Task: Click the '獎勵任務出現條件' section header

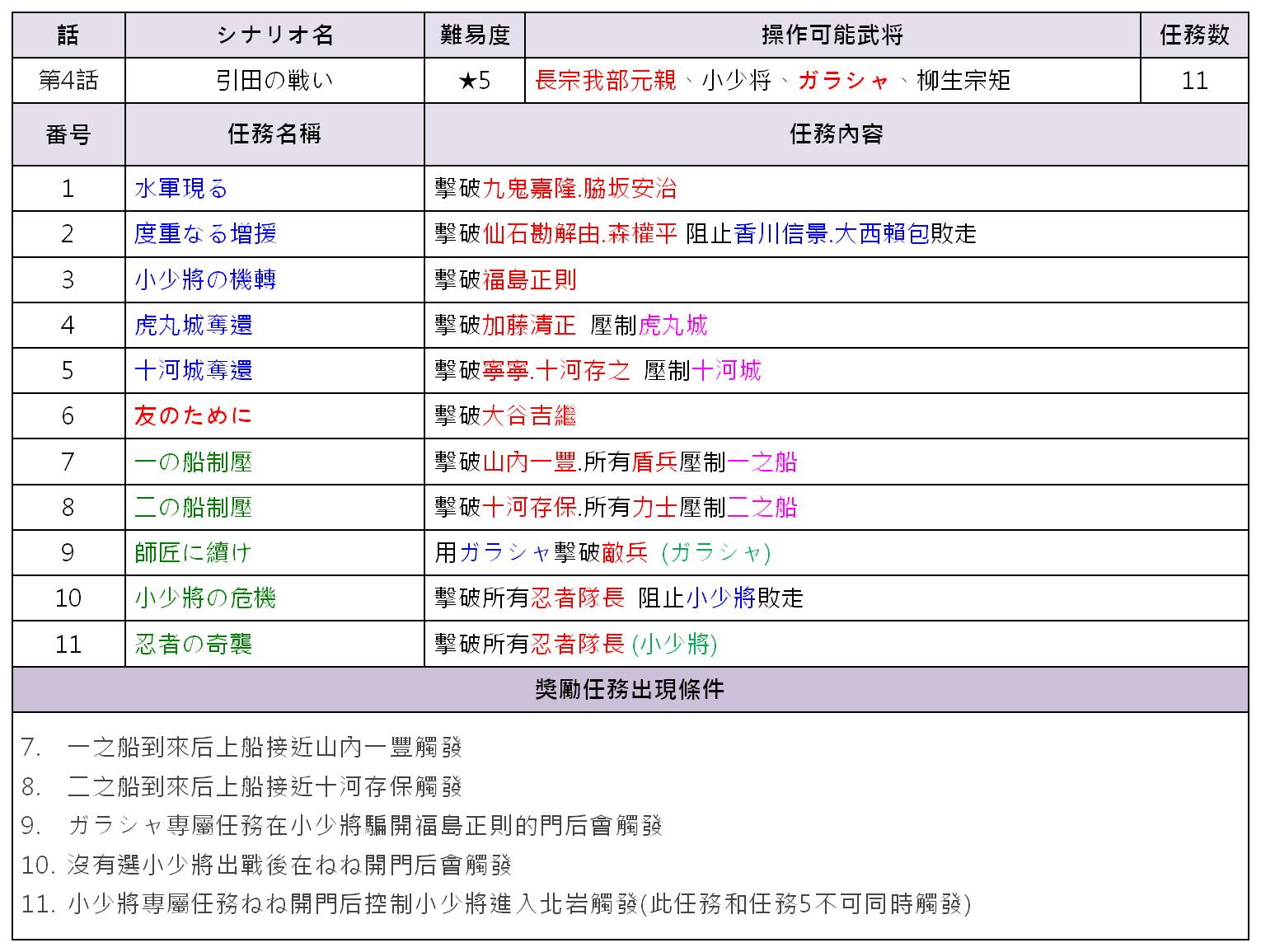Action: click(x=630, y=690)
